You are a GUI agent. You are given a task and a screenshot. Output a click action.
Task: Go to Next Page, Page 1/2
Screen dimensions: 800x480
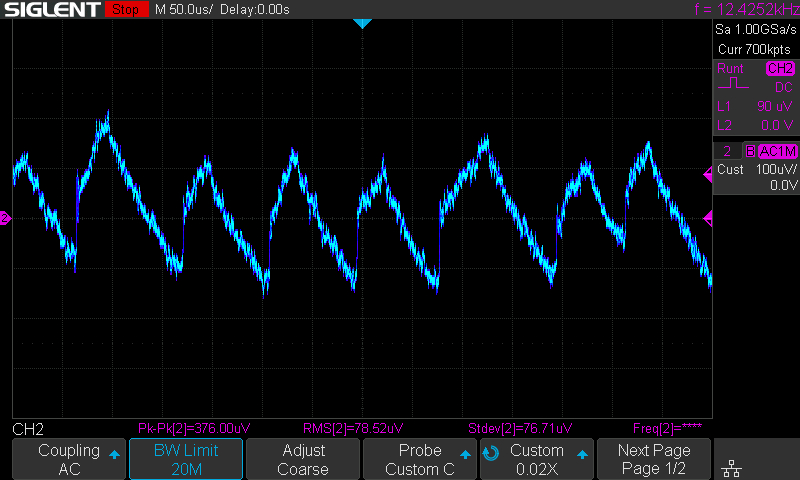[x=654, y=459]
